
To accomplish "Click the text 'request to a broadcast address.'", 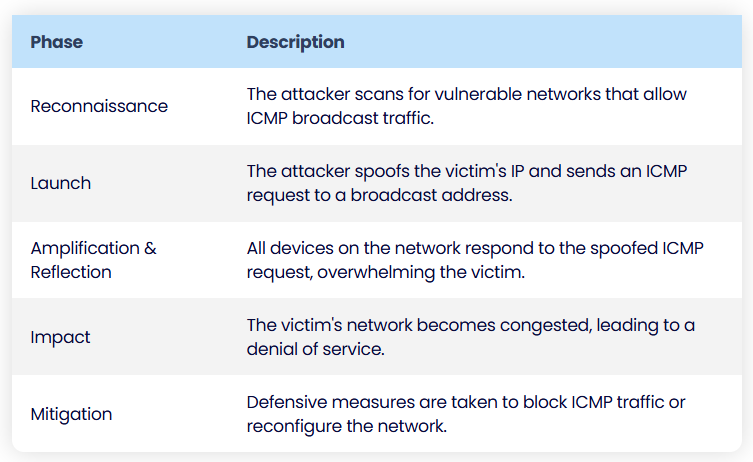I will 379,195.
